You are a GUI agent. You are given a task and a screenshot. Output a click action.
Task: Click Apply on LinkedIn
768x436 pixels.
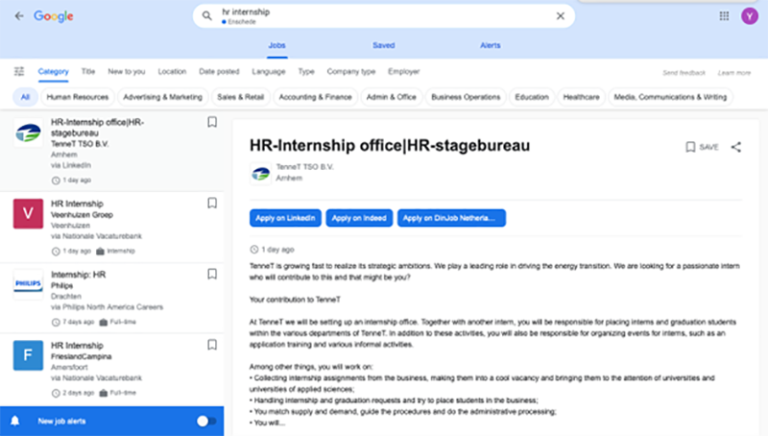[x=285, y=218]
